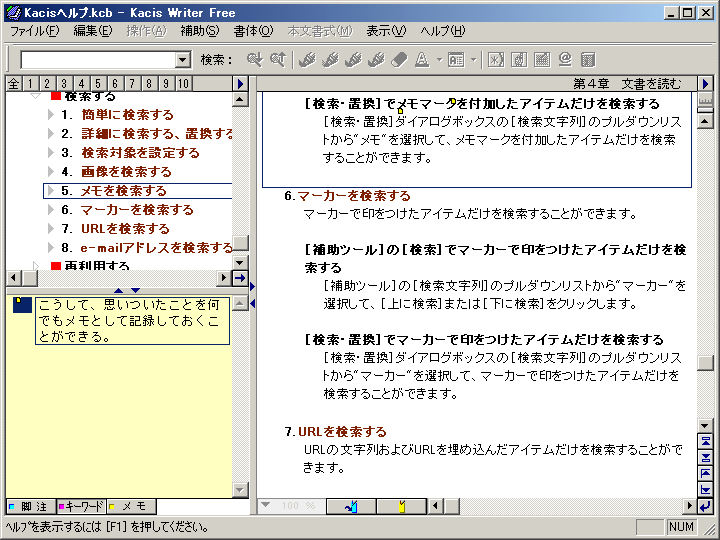The width and height of the screenshot is (720, 540).
Task: Choose the eraser tool icon
Action: click(399, 60)
